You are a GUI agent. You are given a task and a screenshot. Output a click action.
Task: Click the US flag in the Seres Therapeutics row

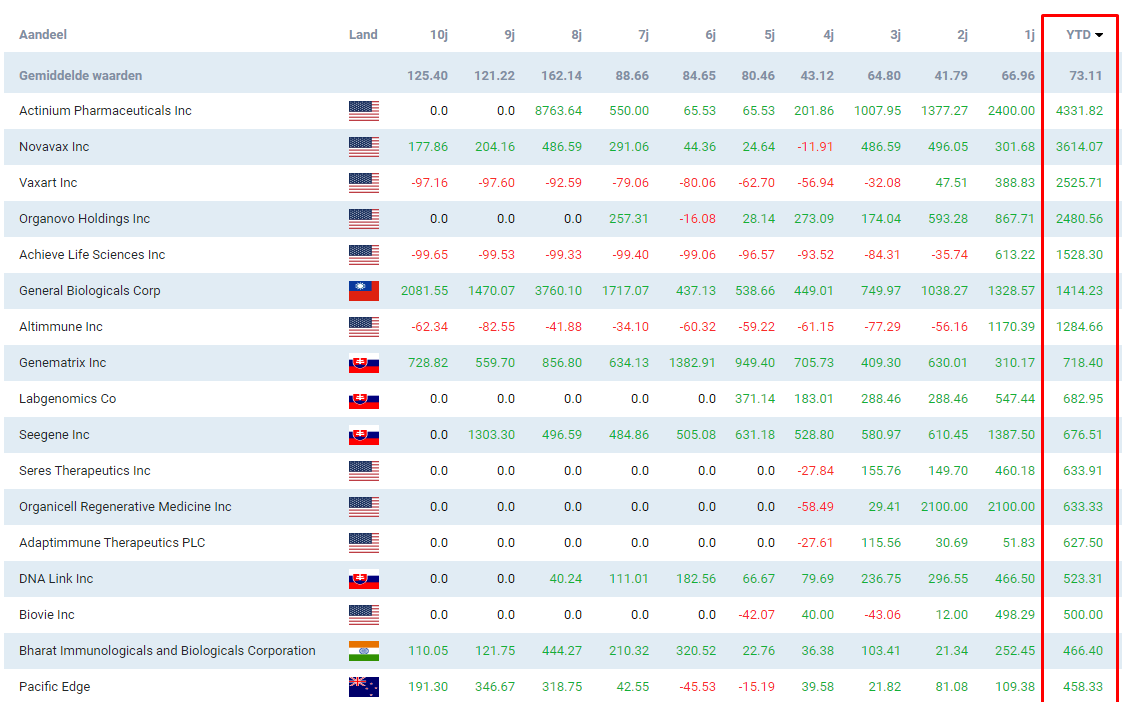[364, 471]
